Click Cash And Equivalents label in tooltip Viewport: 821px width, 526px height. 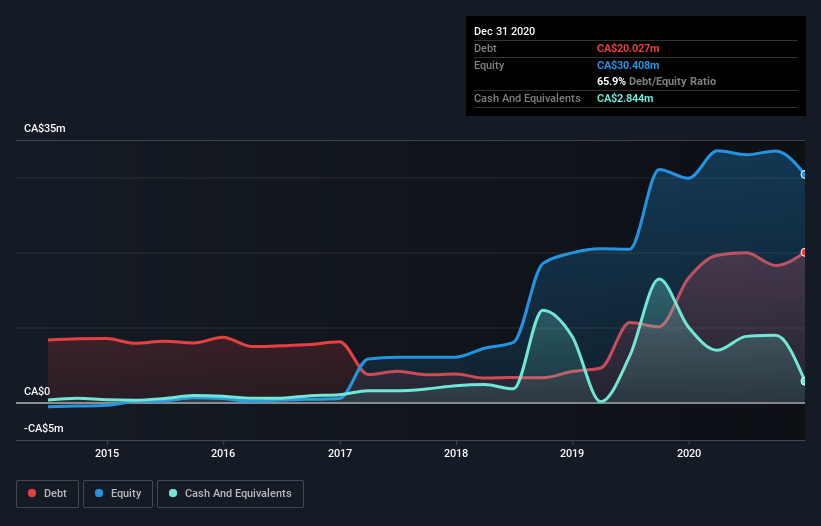pos(527,98)
